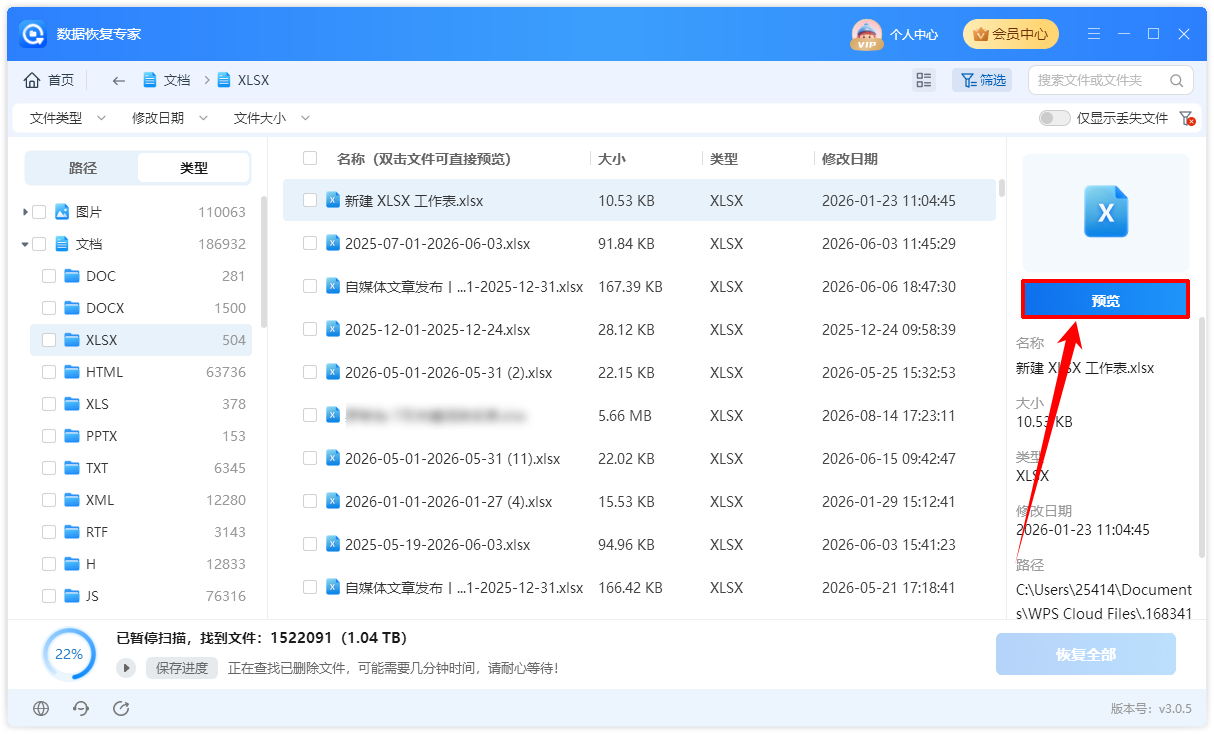Check 2026-05-01-2026-05-31 (2).xlsx checkbox

pyautogui.click(x=310, y=372)
